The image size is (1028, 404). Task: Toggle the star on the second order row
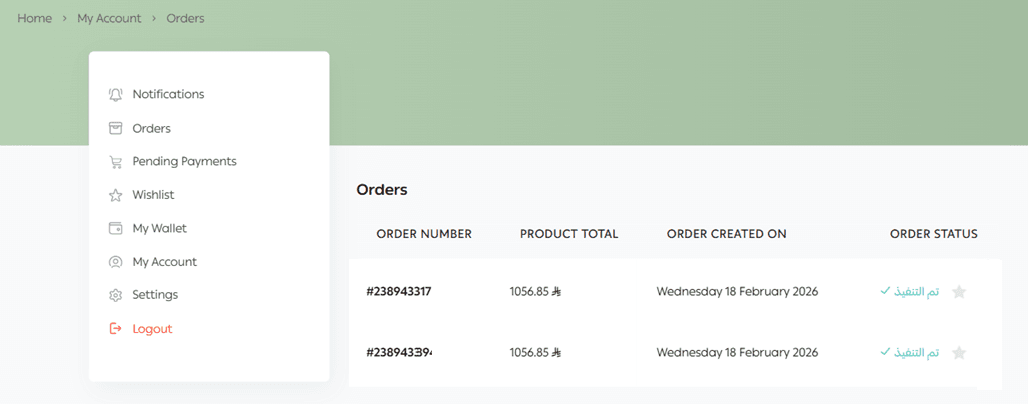(x=959, y=353)
